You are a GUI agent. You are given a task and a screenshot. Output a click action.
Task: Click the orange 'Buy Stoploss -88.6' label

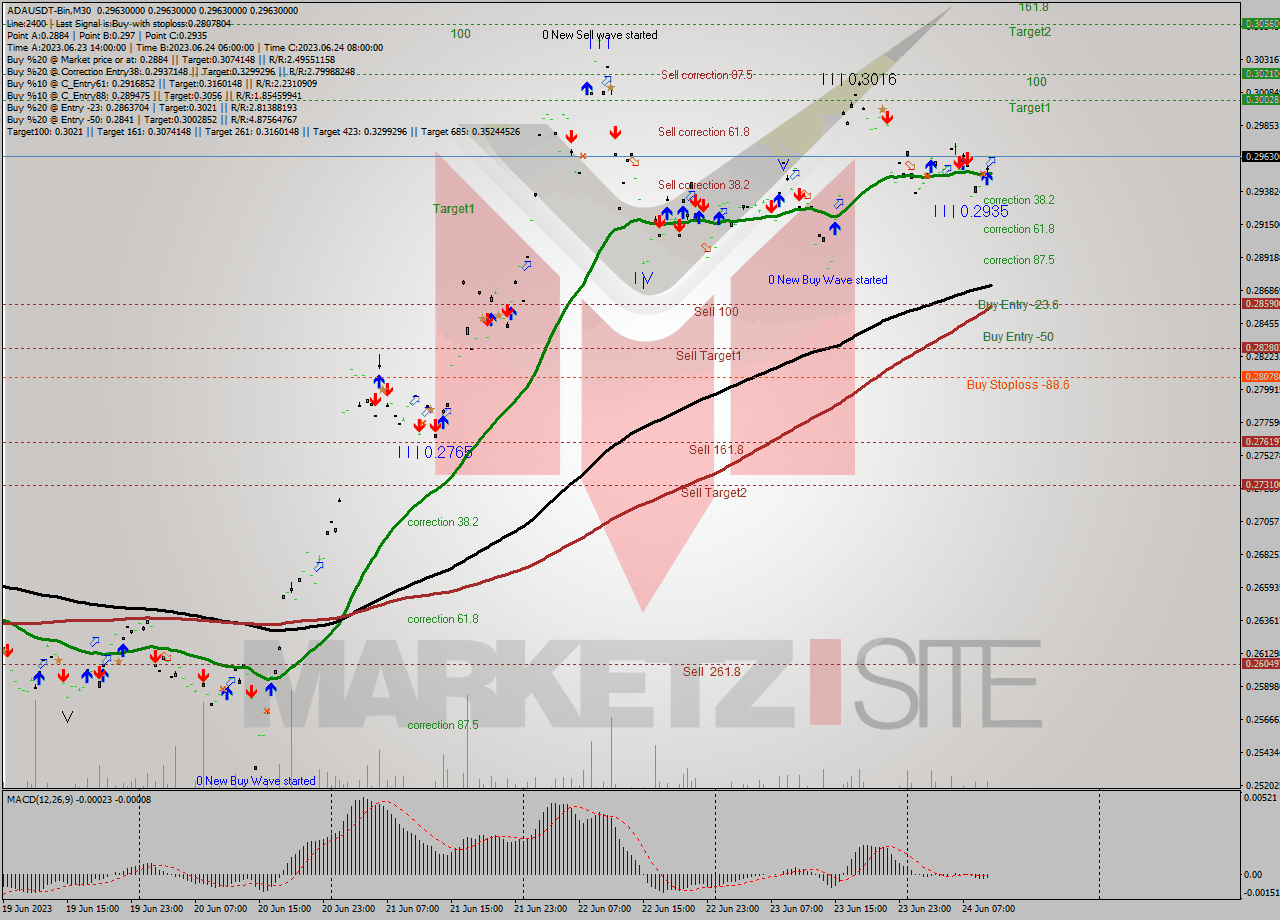point(1018,385)
